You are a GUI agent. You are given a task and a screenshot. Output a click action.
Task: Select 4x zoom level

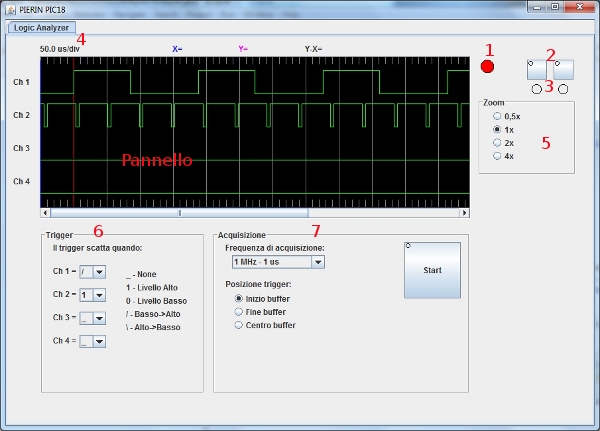click(x=498, y=156)
